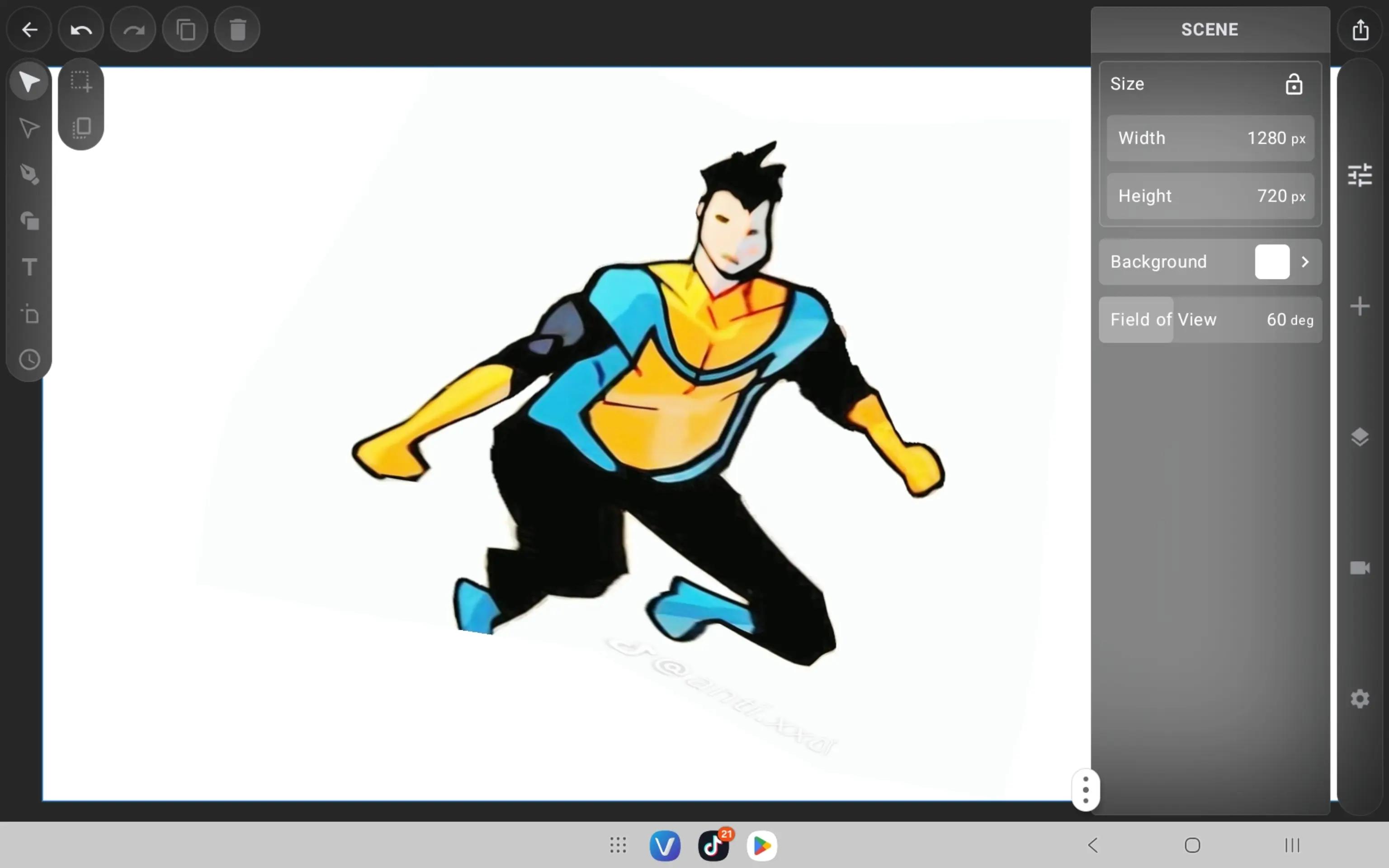Image resolution: width=1389 pixels, height=868 pixels.
Task: Open the shapes tool
Action: click(29, 221)
